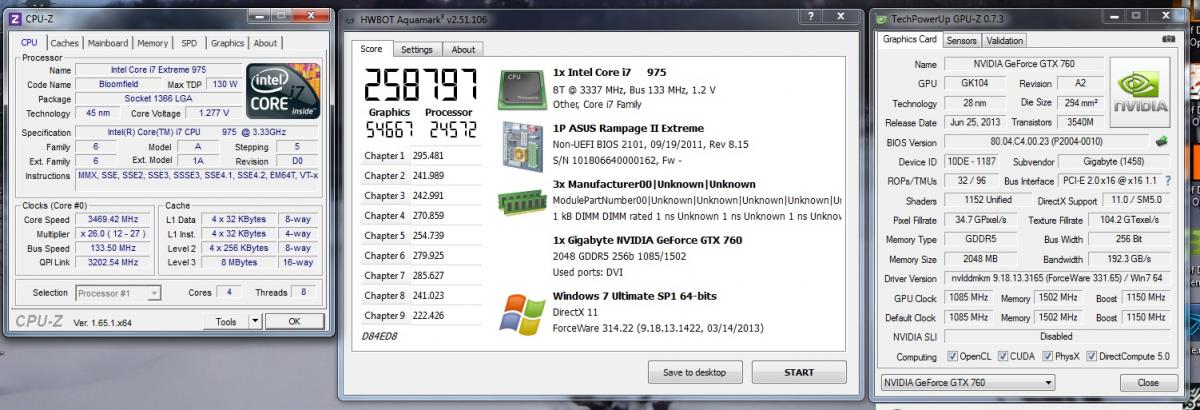Image resolution: width=1200 pixels, height=410 pixels.
Task: Click the Tools button in CPU-Z
Action: click(226, 322)
